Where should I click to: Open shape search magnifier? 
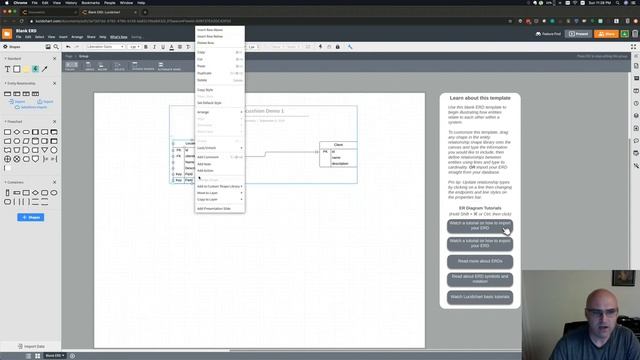pyautogui.click(x=56, y=47)
